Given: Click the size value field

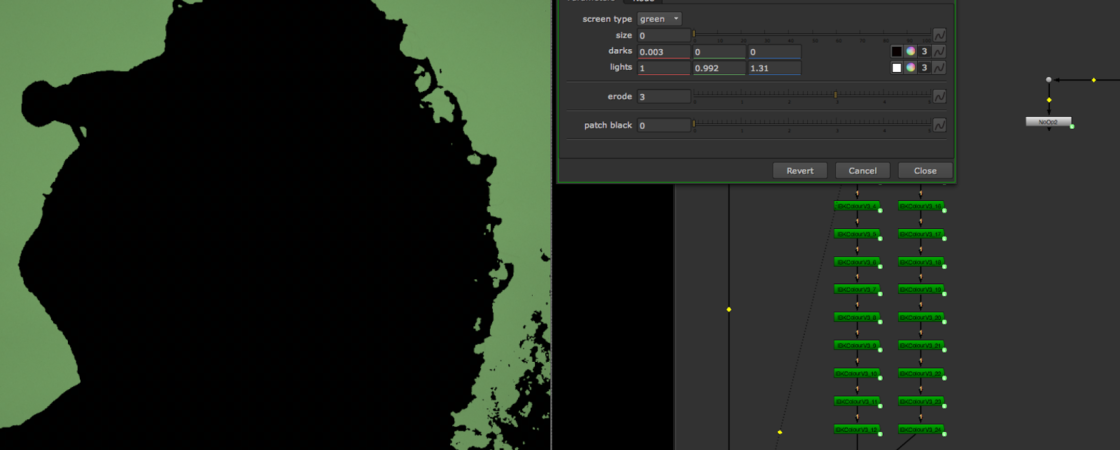Looking at the screenshot, I should coord(664,35).
